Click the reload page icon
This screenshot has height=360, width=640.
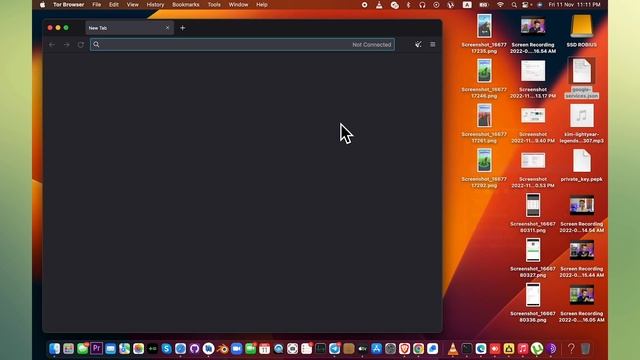click(81, 44)
